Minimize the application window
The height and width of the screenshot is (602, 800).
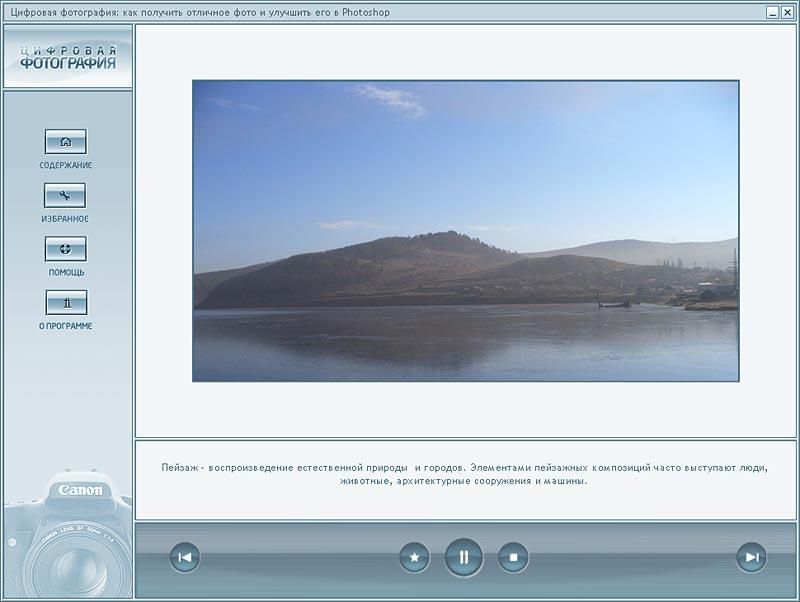pos(773,12)
